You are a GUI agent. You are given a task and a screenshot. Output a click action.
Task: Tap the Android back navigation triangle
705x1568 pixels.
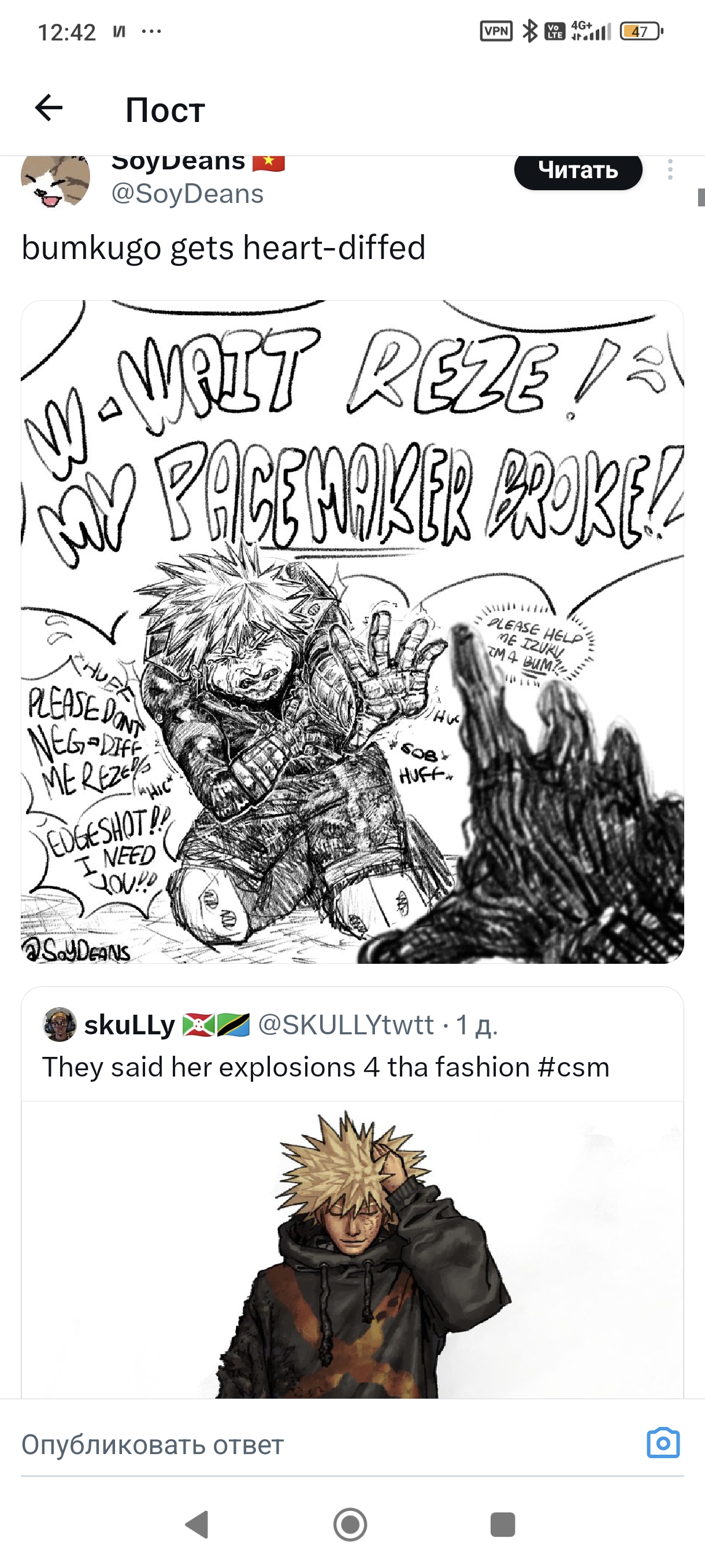(197, 1525)
